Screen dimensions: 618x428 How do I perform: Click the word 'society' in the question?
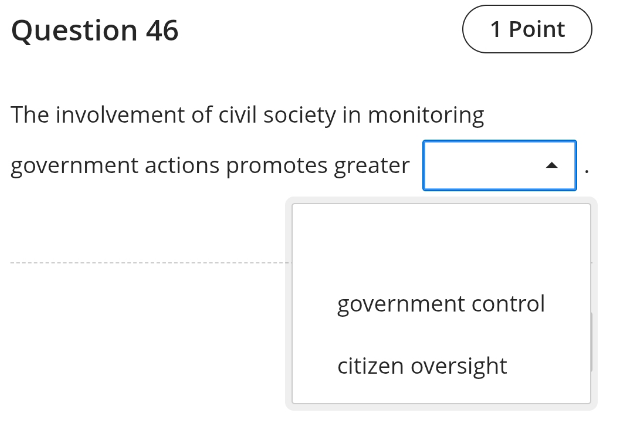[x=300, y=116]
